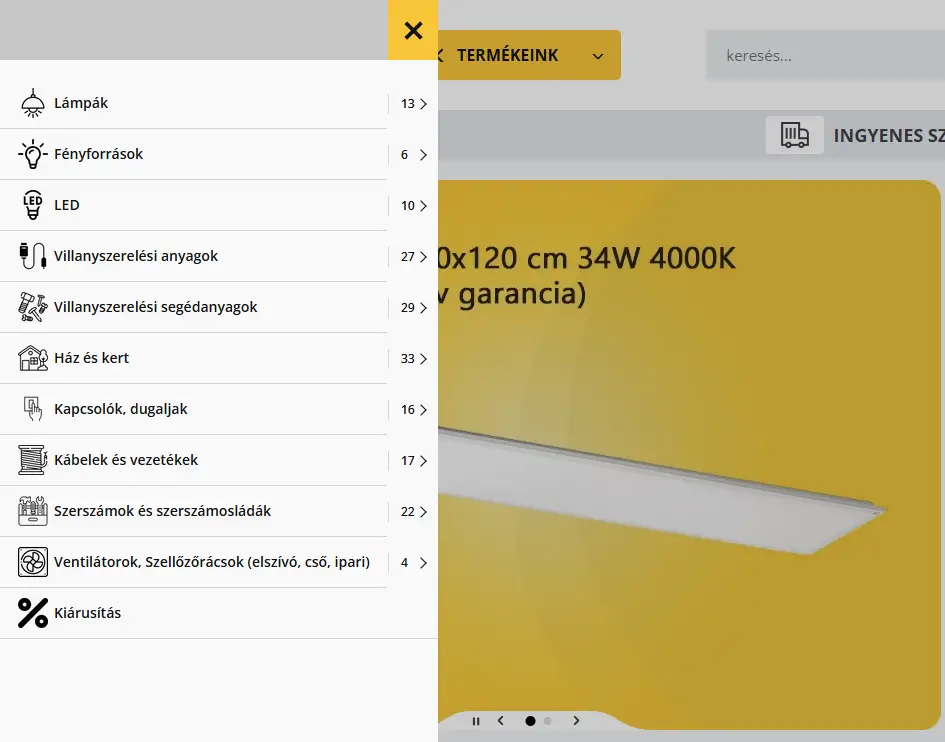Click the toolbox icon for Szerszámok category

[x=33, y=511]
